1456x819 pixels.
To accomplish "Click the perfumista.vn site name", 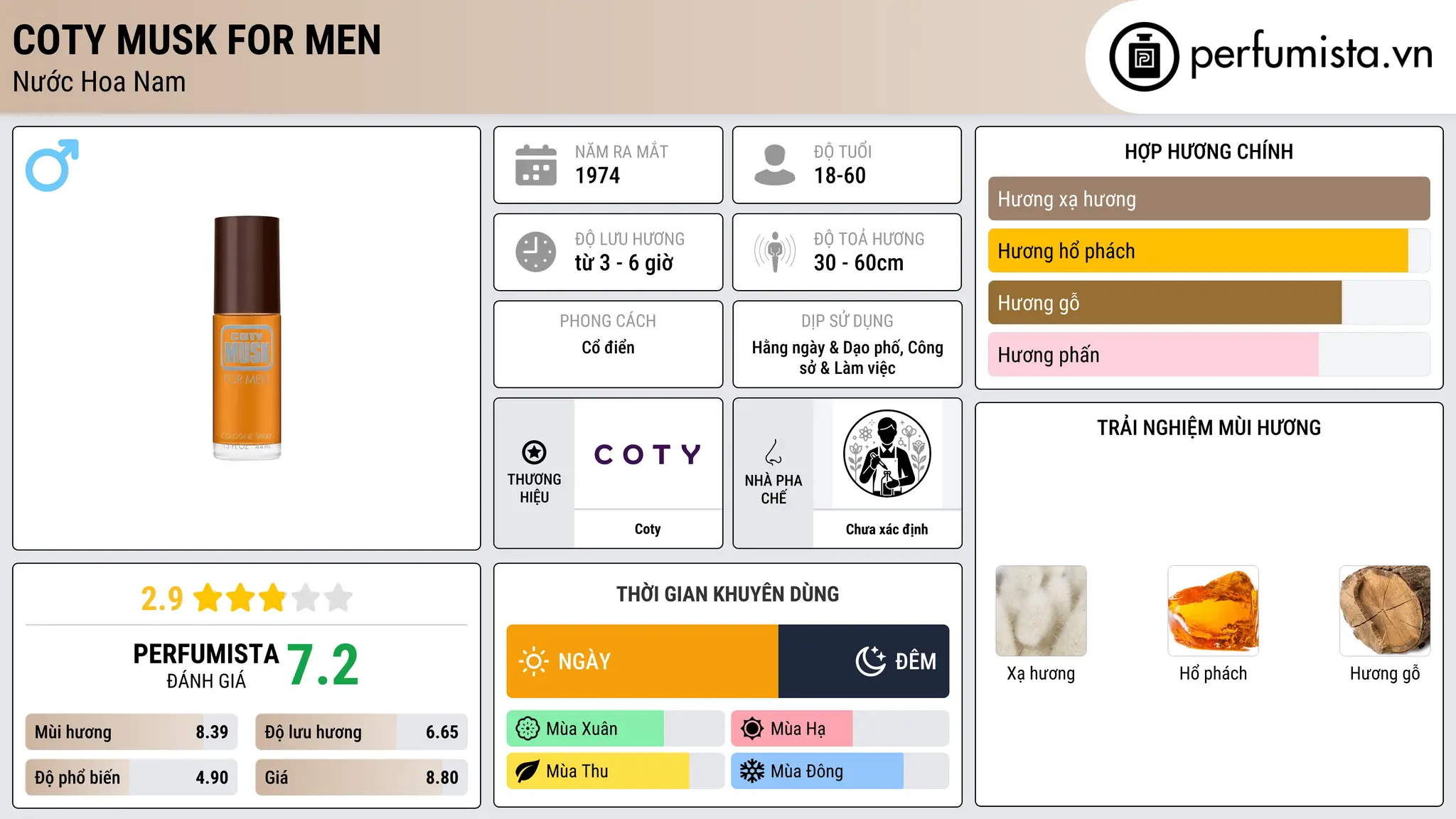I will coord(1312,54).
